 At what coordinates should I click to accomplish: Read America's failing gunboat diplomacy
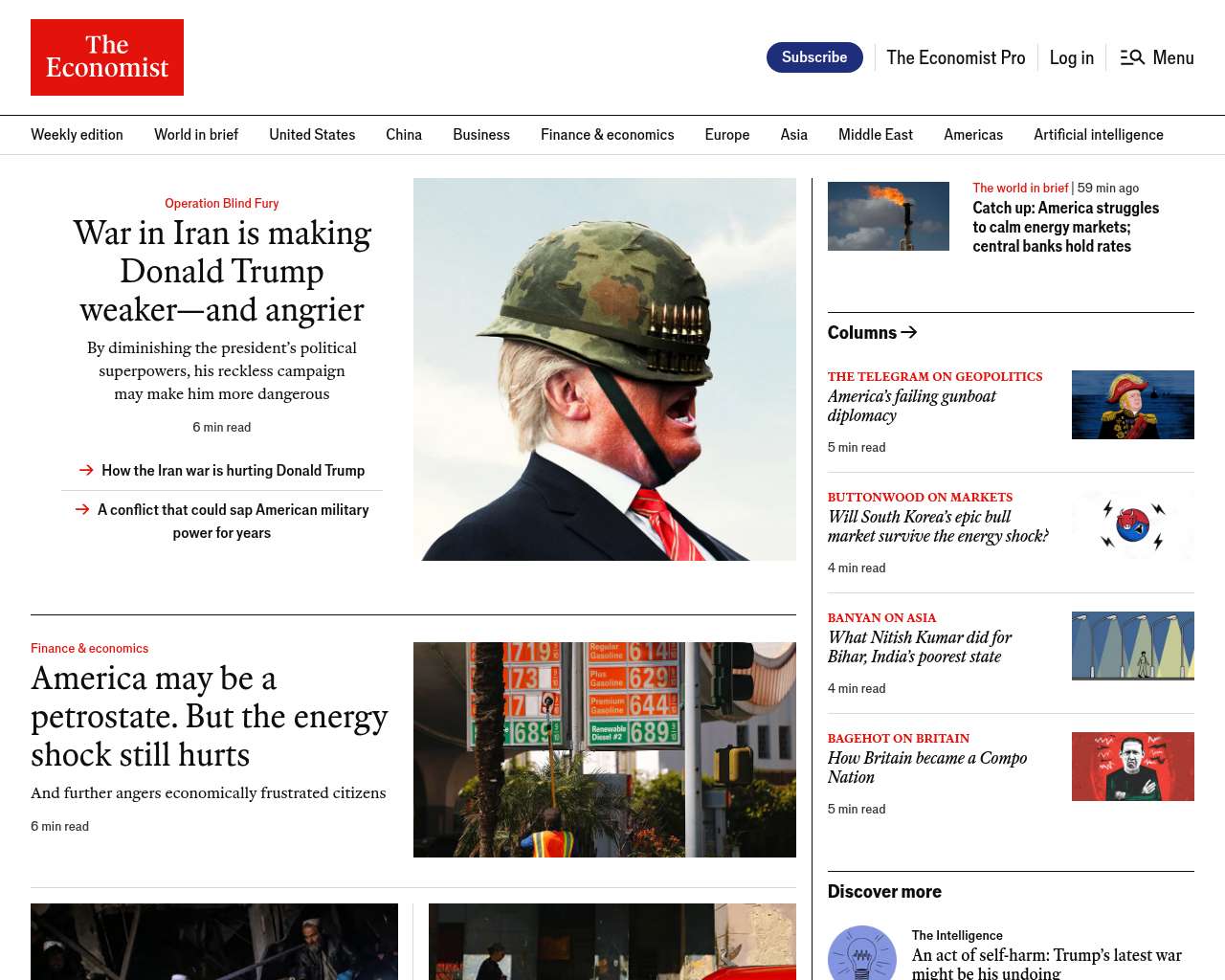tap(912, 406)
